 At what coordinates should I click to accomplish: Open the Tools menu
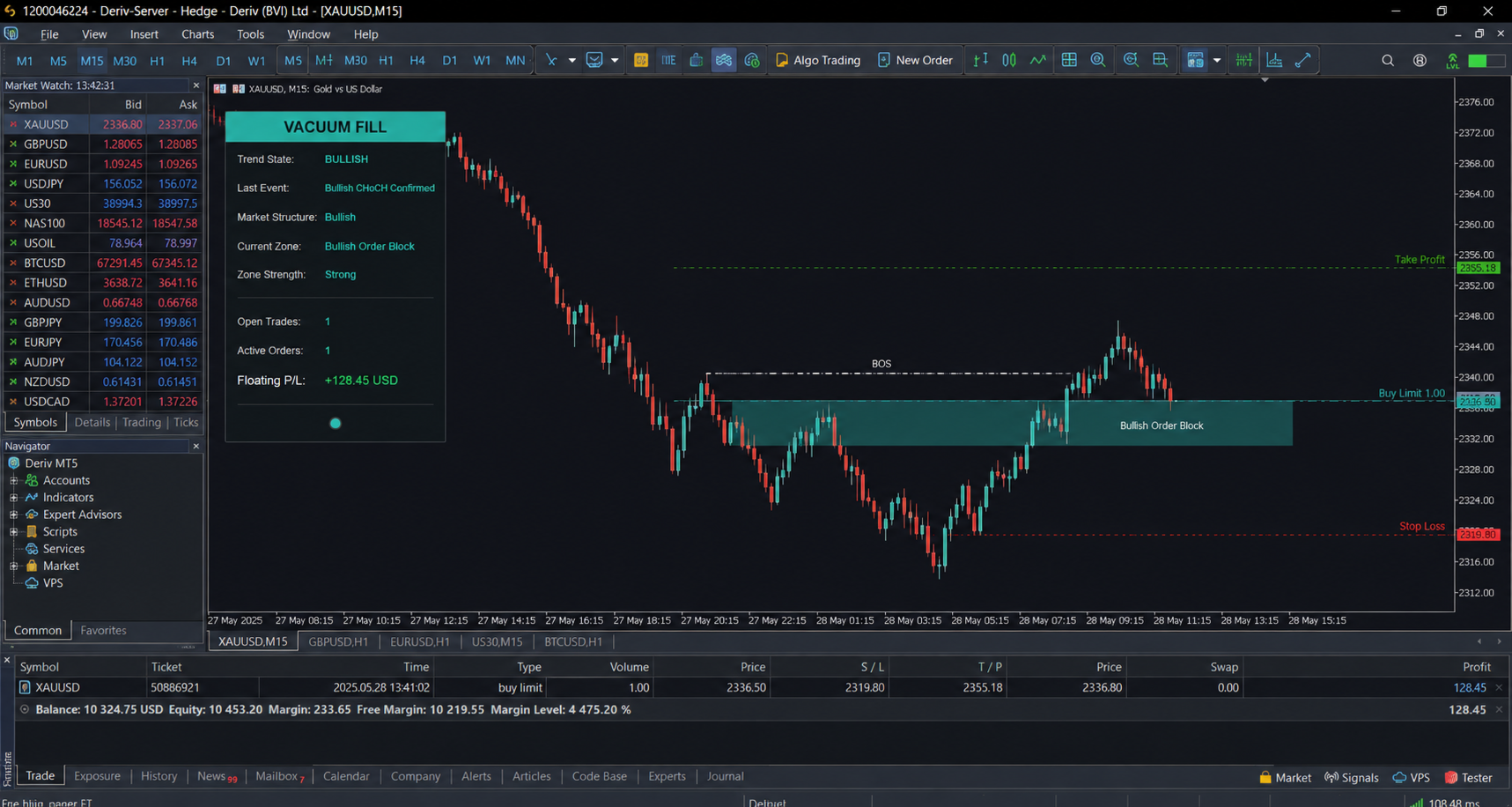coord(251,34)
